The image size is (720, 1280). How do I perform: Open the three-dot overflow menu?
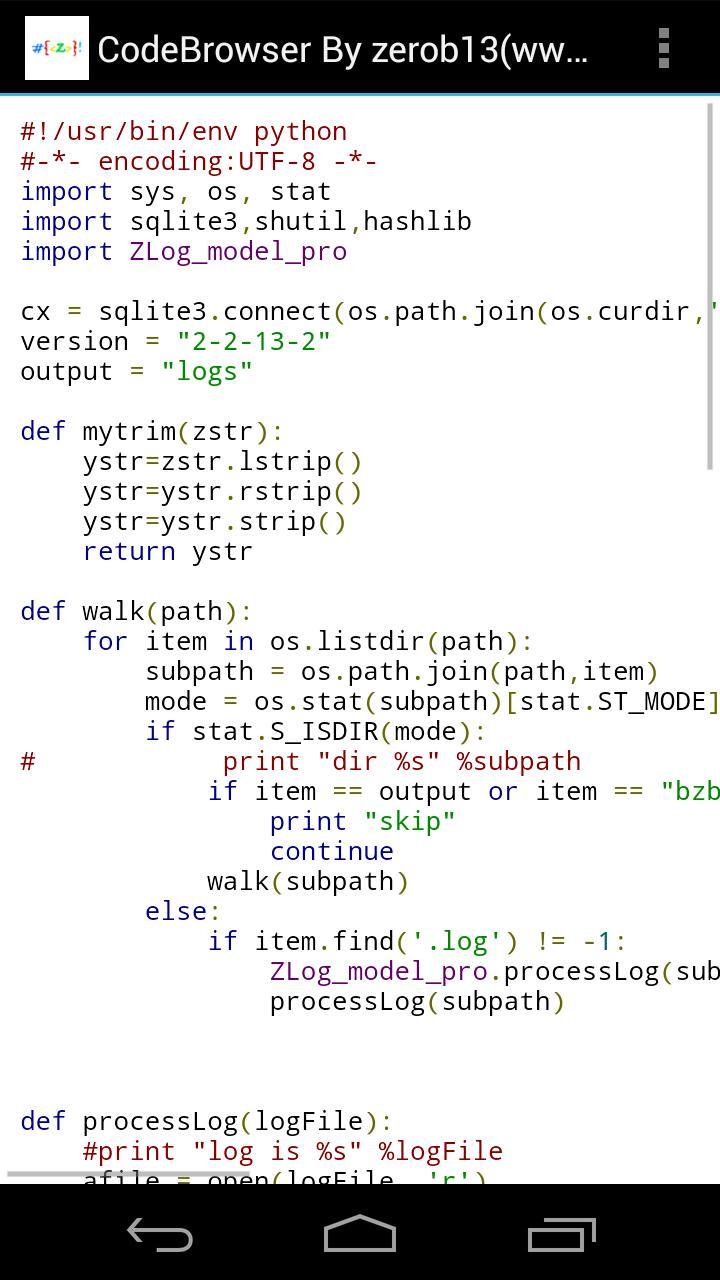tap(663, 48)
